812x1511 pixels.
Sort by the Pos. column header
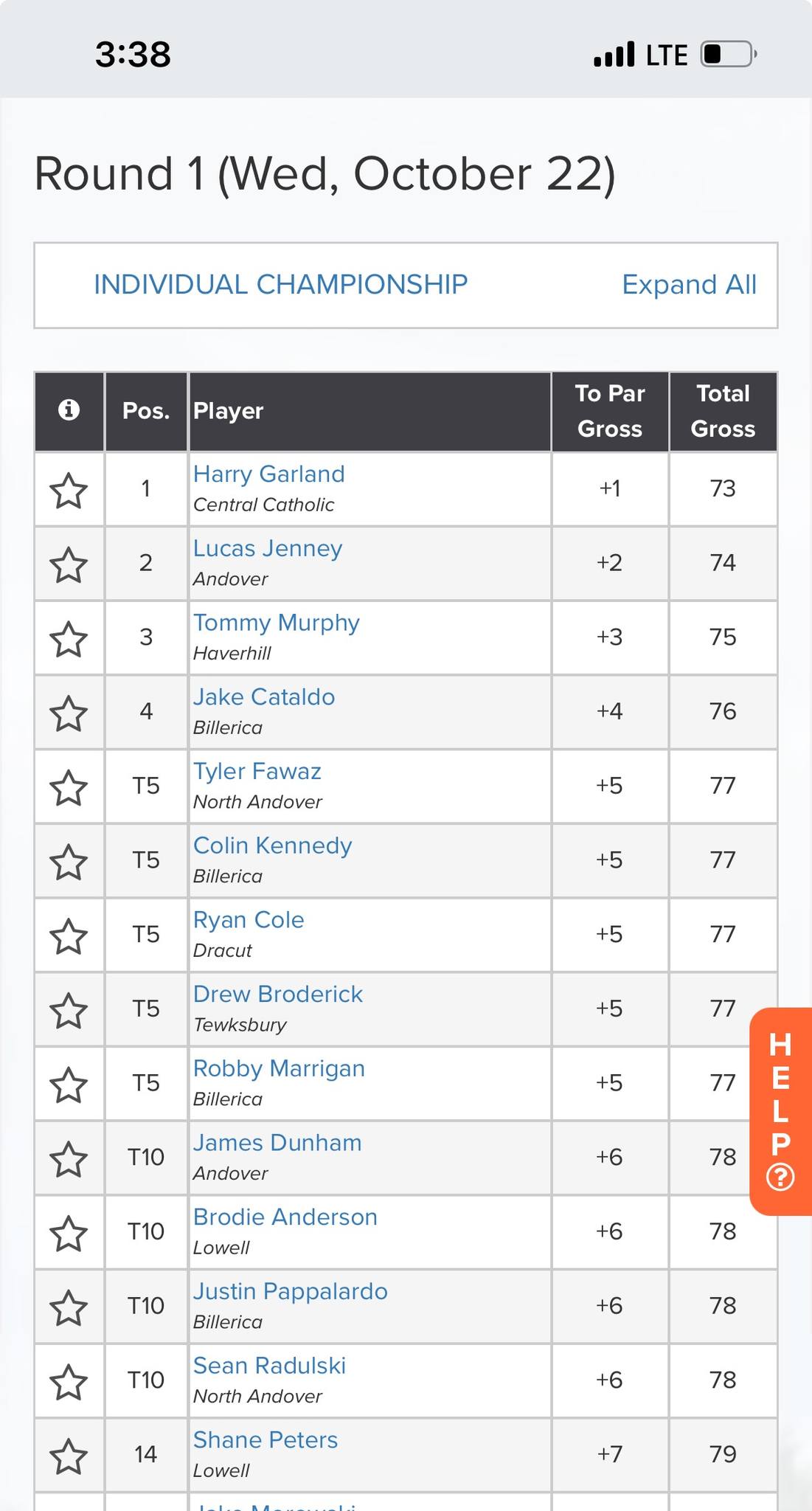(x=146, y=411)
